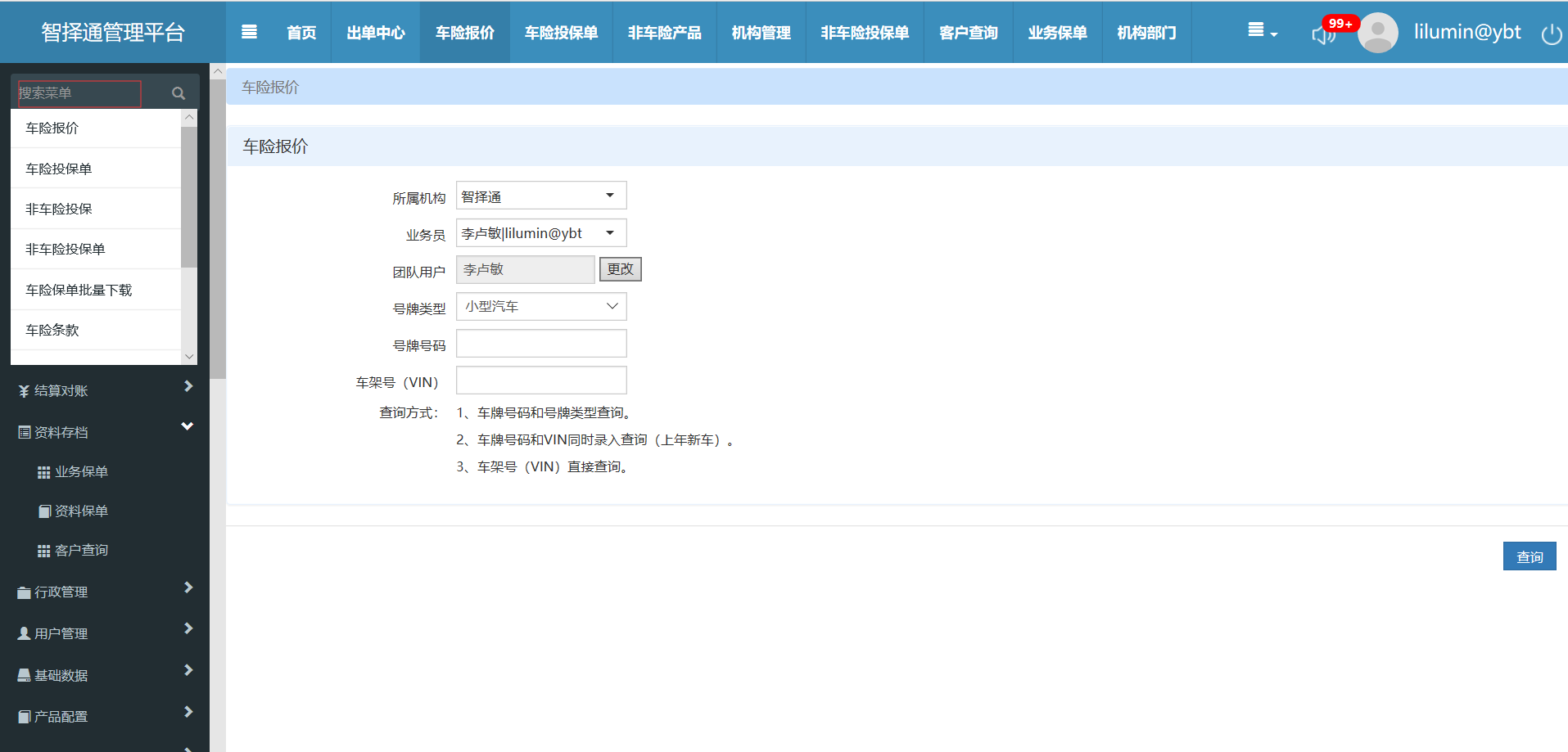Click the 车险报价 breadcrumb text
The width and height of the screenshot is (1568, 752).
pyautogui.click(x=270, y=87)
